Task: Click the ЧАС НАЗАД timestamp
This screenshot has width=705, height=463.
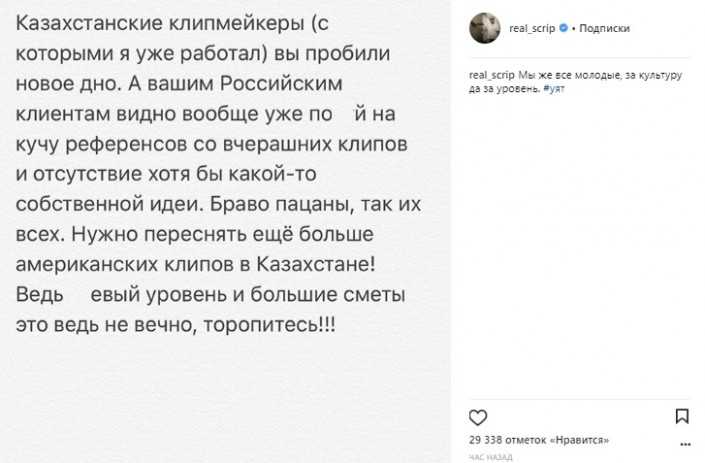Action: point(490,456)
